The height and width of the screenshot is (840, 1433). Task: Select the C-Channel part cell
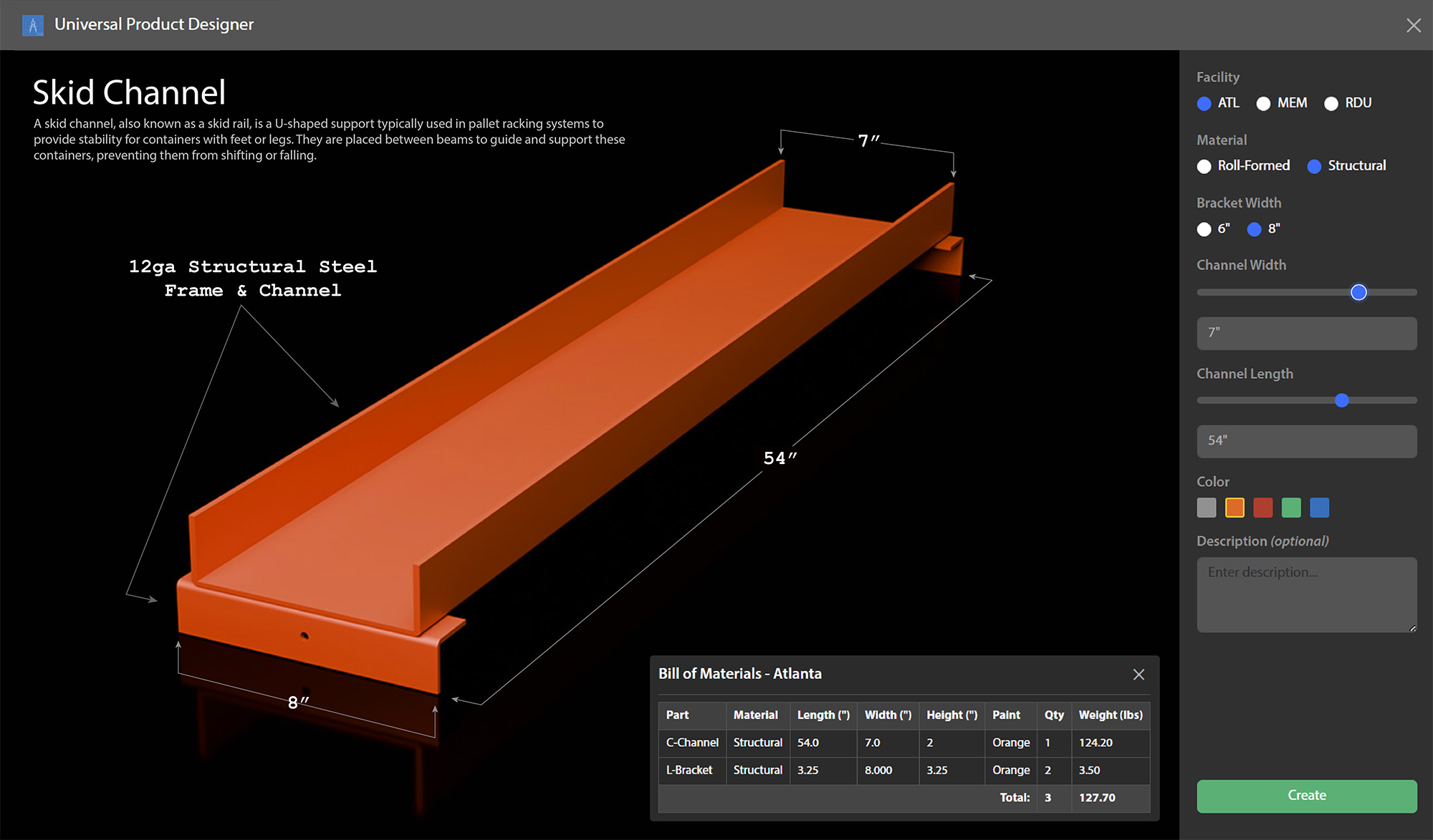[692, 743]
